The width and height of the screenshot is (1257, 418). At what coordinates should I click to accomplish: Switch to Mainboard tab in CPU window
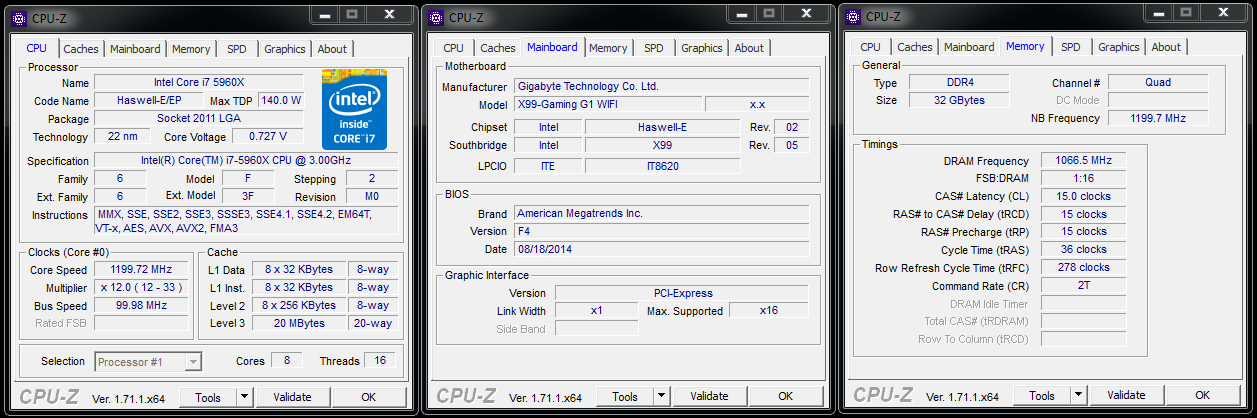[135, 49]
